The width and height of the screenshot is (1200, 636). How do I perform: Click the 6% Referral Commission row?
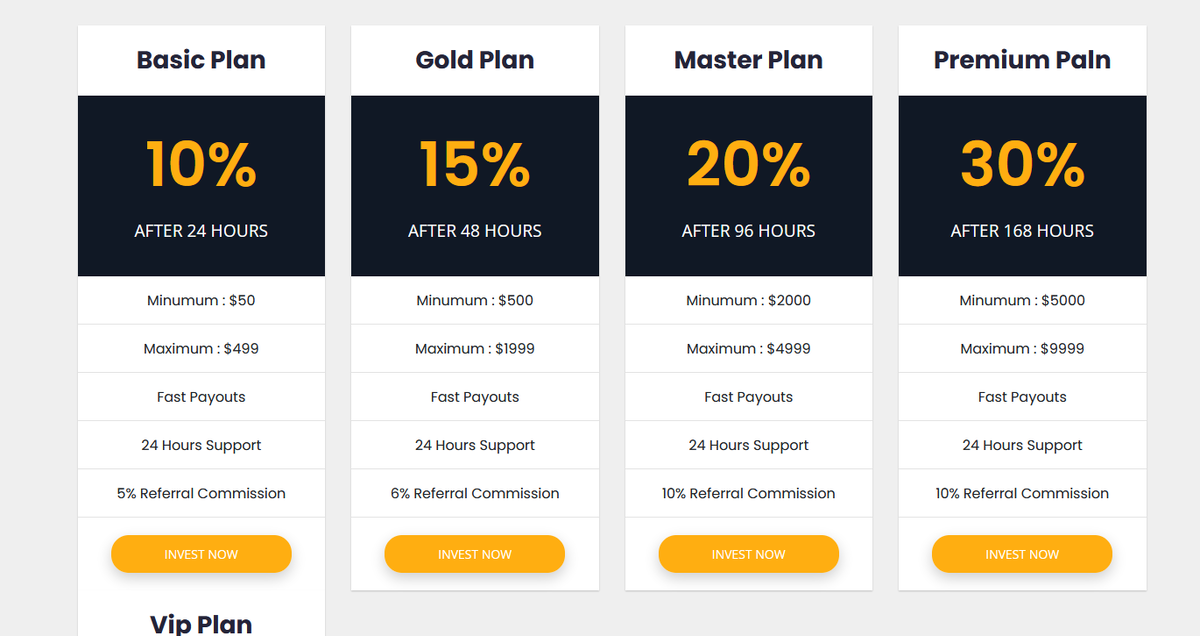tap(475, 493)
